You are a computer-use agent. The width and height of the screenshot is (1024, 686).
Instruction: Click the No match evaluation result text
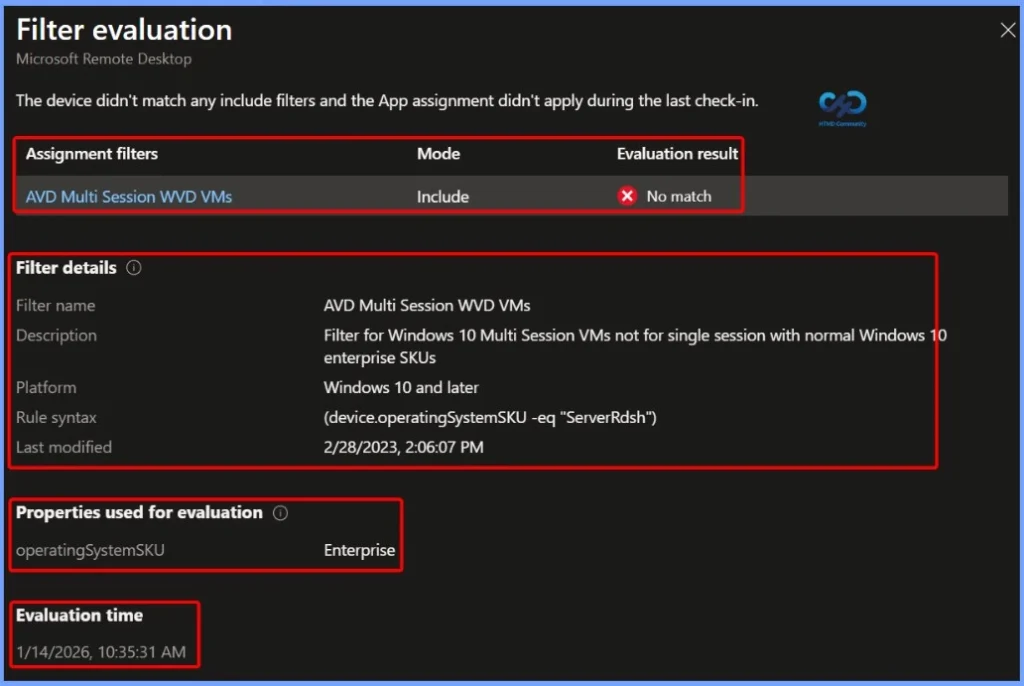click(x=677, y=196)
